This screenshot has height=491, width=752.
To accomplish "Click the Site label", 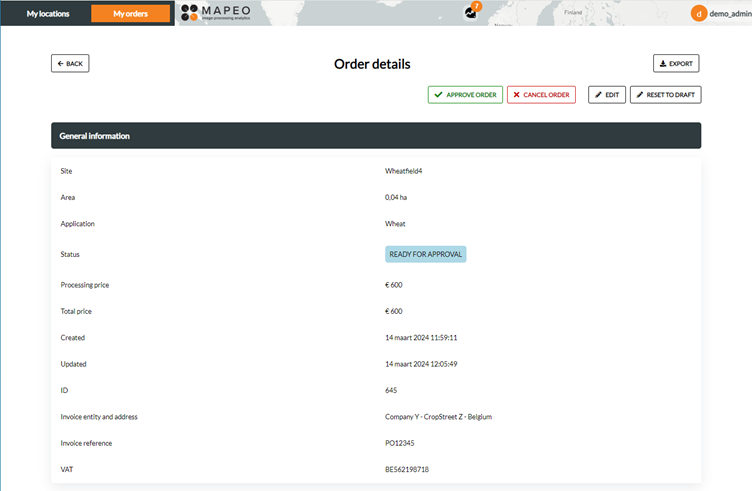I will [66, 171].
